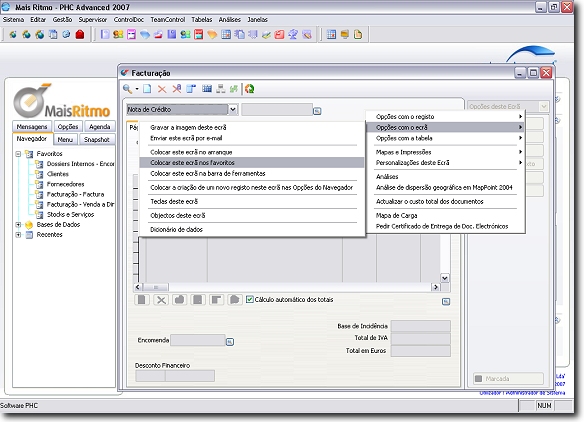Screen dimensions: 584x422
Task: Click grid horizontal scrollbar right arrow
Action: pos(435,287)
